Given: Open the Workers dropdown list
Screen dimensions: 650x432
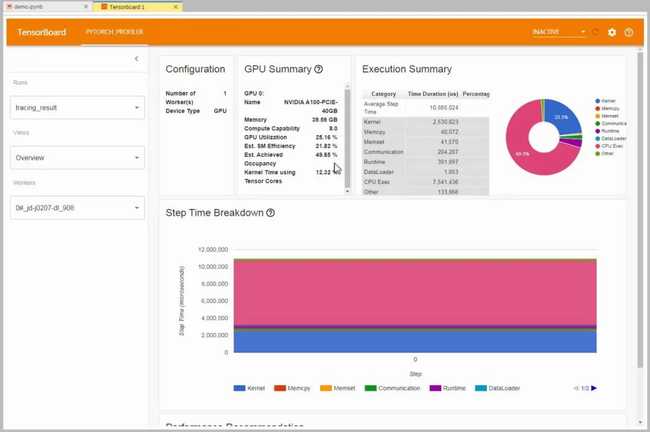Looking at the screenshot, I should pyautogui.click(x=77, y=208).
